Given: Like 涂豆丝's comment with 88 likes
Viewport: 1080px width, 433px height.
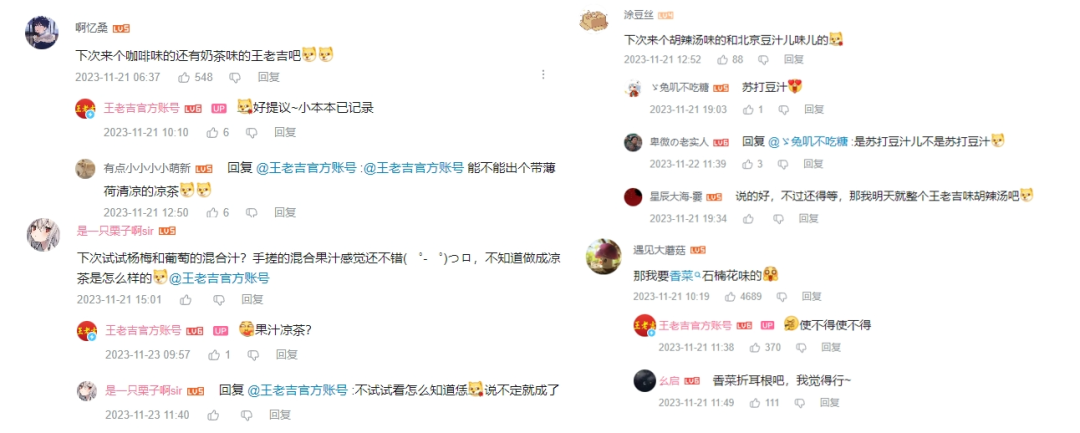Looking at the screenshot, I should [723, 59].
